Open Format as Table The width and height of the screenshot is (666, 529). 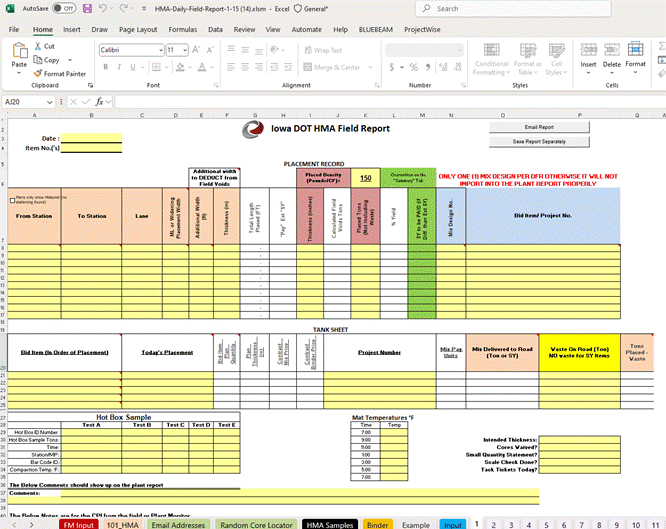click(x=528, y=59)
